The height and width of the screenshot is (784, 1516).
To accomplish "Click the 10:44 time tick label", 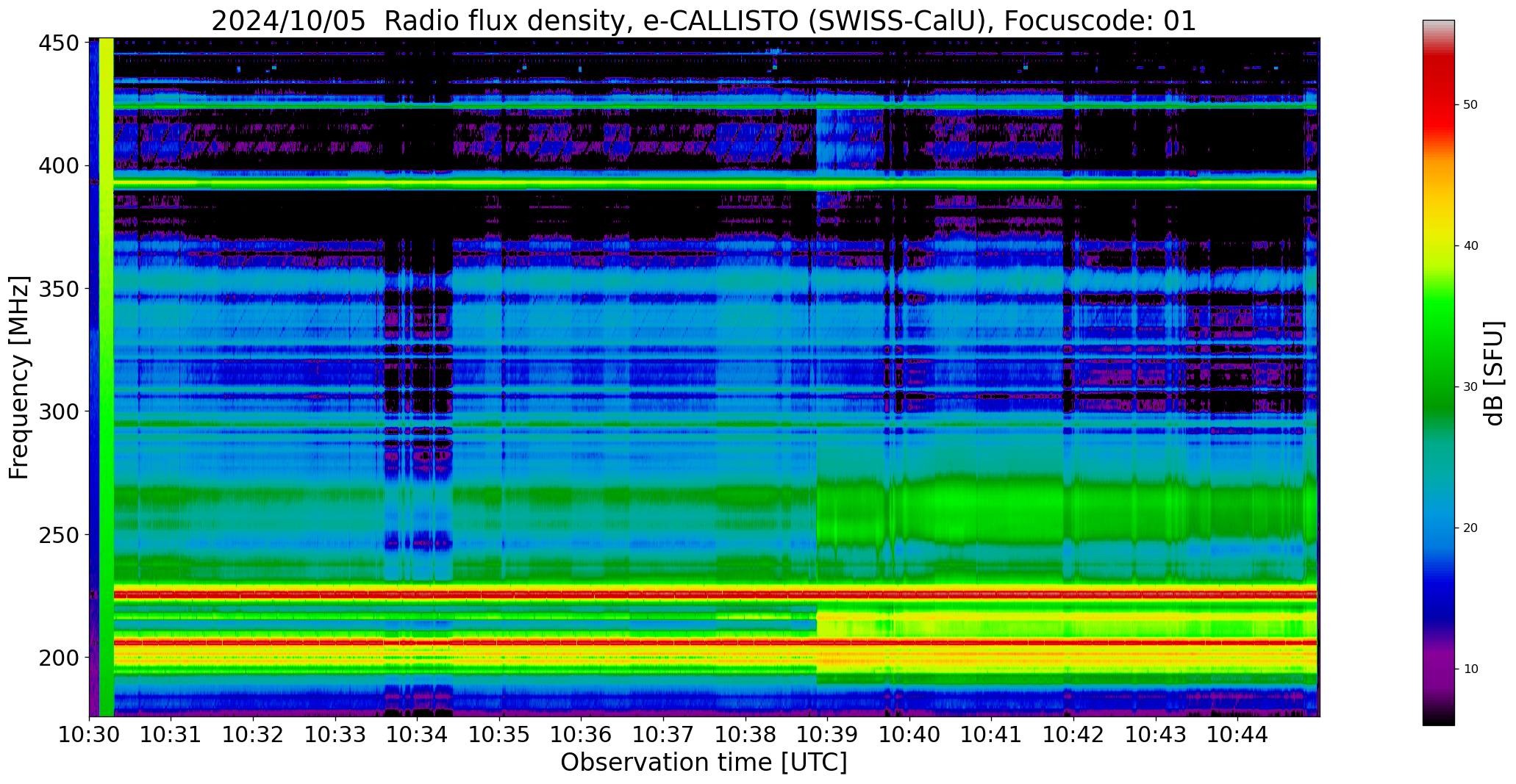I will point(1237,734).
